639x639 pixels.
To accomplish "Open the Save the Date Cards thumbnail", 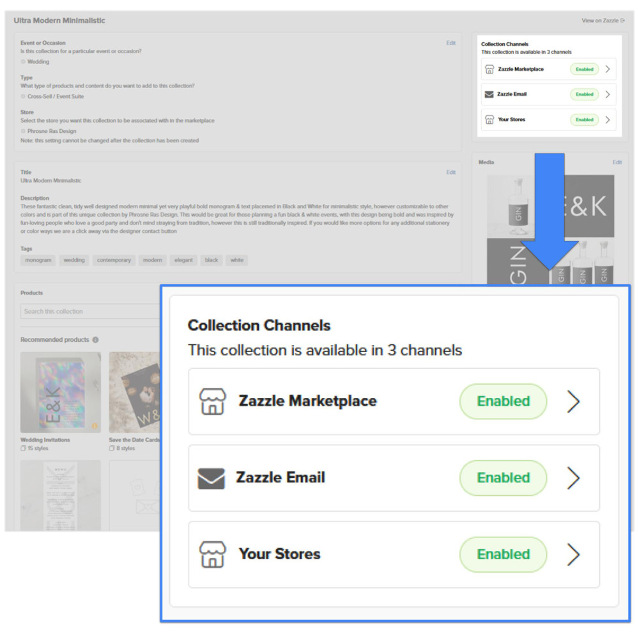I will (135, 392).
